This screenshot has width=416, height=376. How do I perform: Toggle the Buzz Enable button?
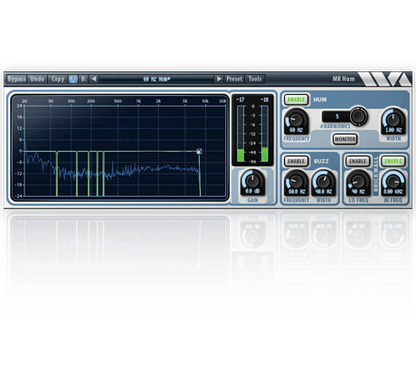(x=296, y=161)
